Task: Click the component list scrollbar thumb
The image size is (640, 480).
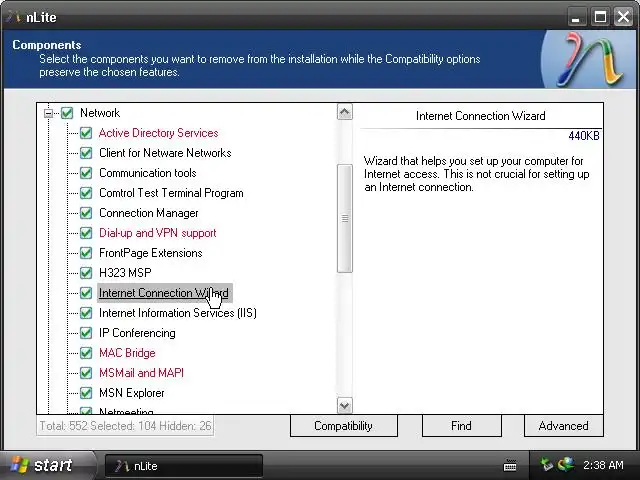Action: 345,218
